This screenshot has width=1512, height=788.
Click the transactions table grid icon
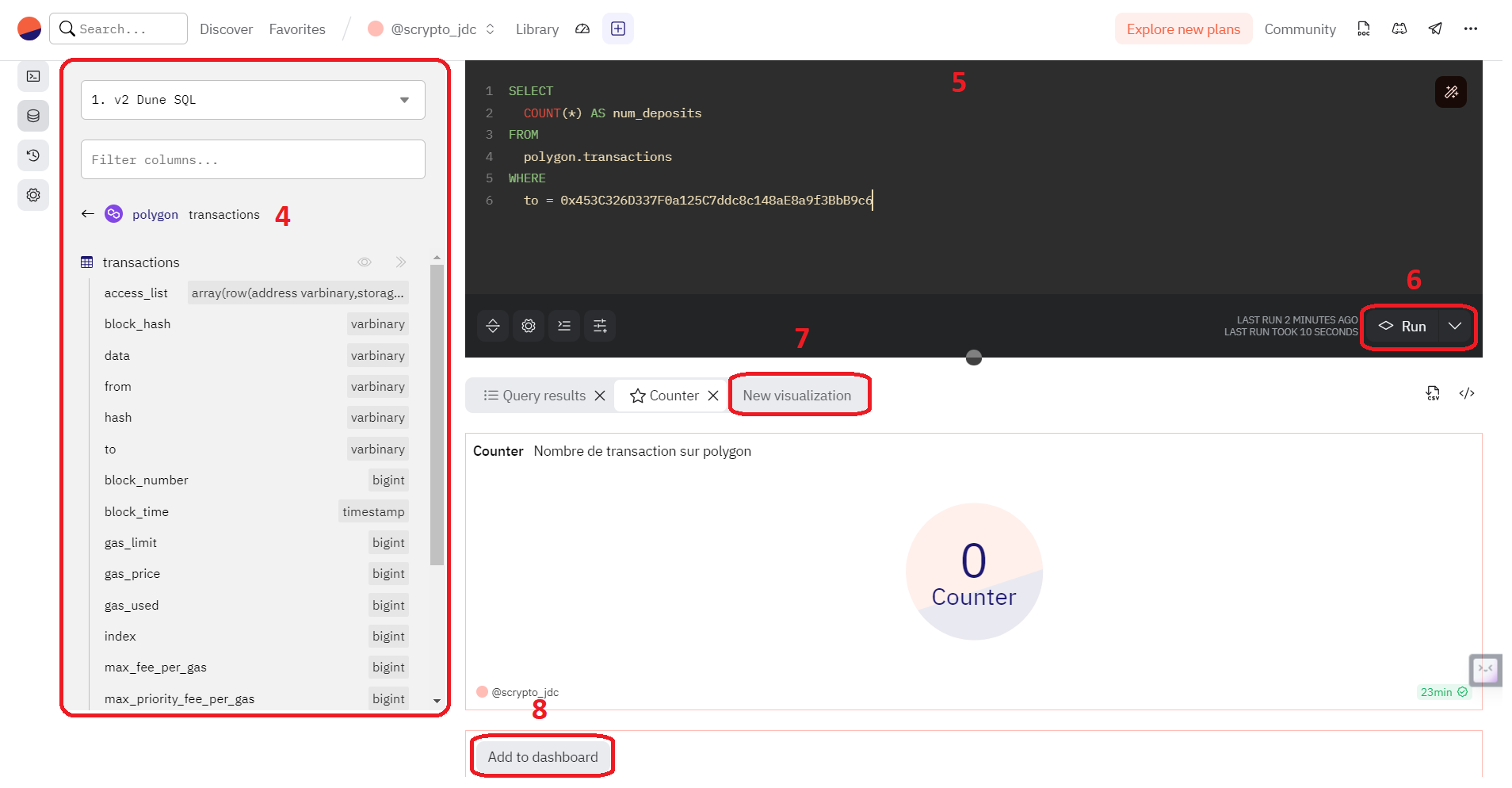pyautogui.click(x=87, y=262)
